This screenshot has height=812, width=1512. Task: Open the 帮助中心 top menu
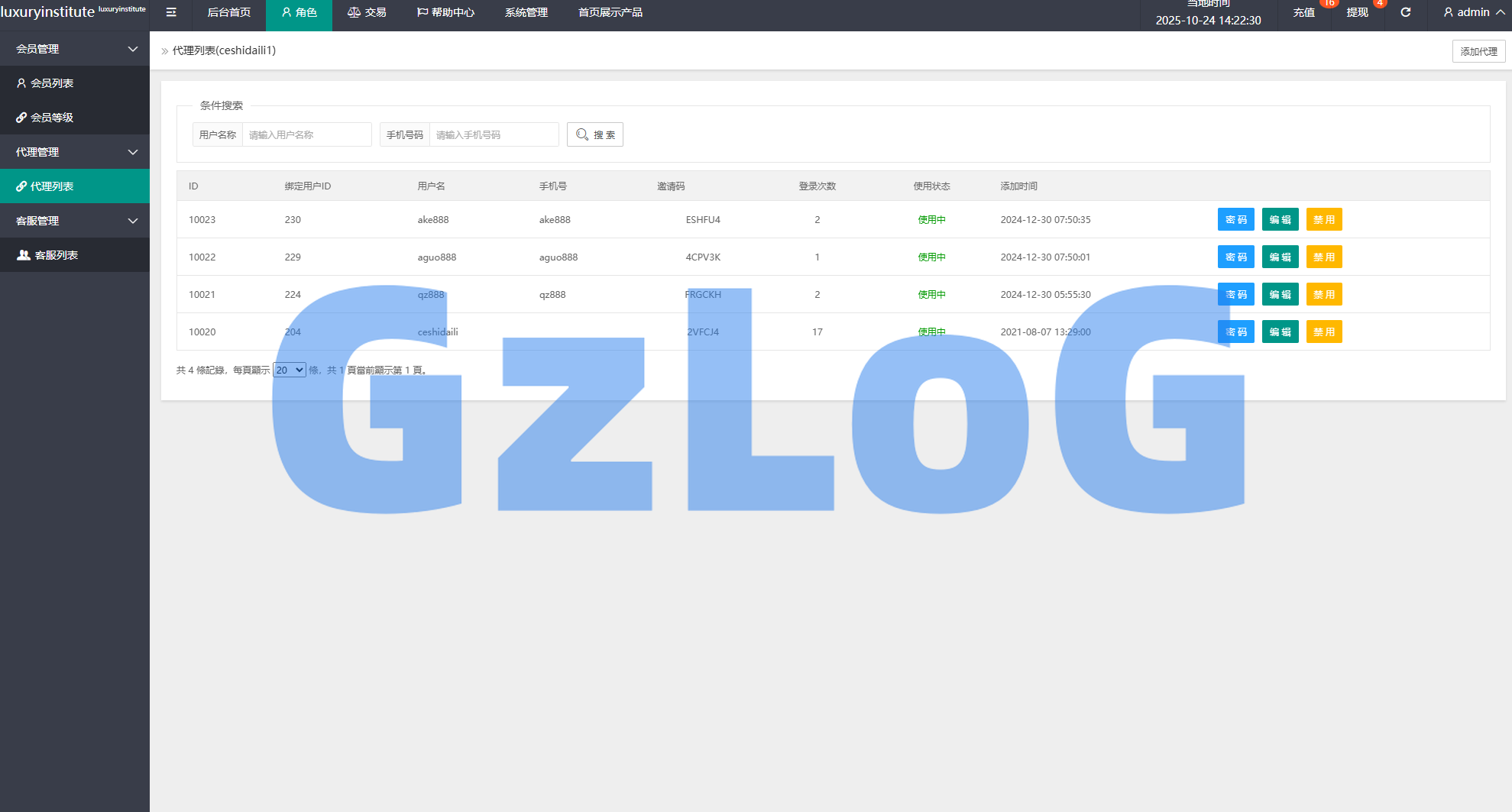click(x=445, y=12)
